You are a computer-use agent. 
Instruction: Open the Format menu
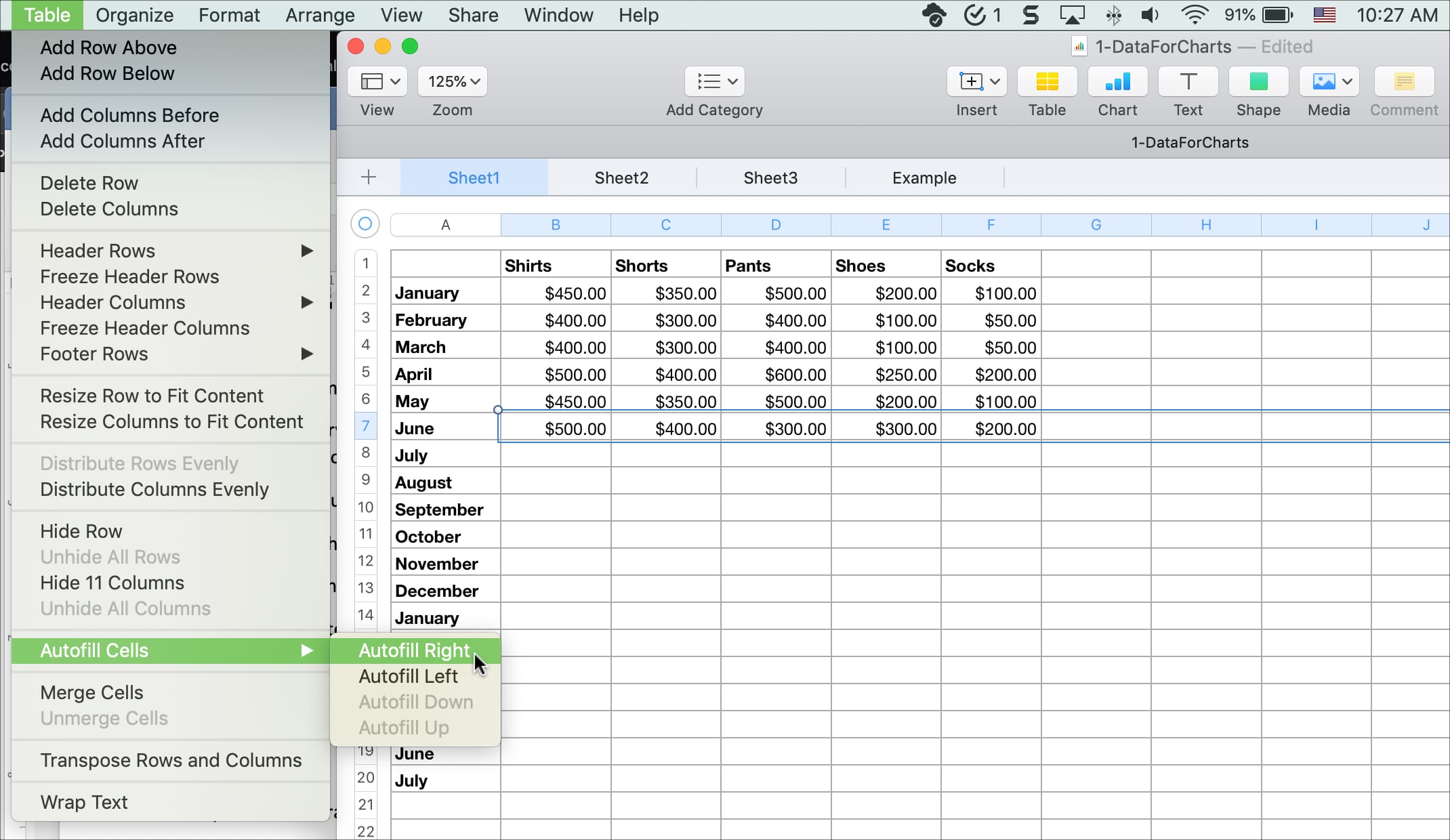[229, 15]
